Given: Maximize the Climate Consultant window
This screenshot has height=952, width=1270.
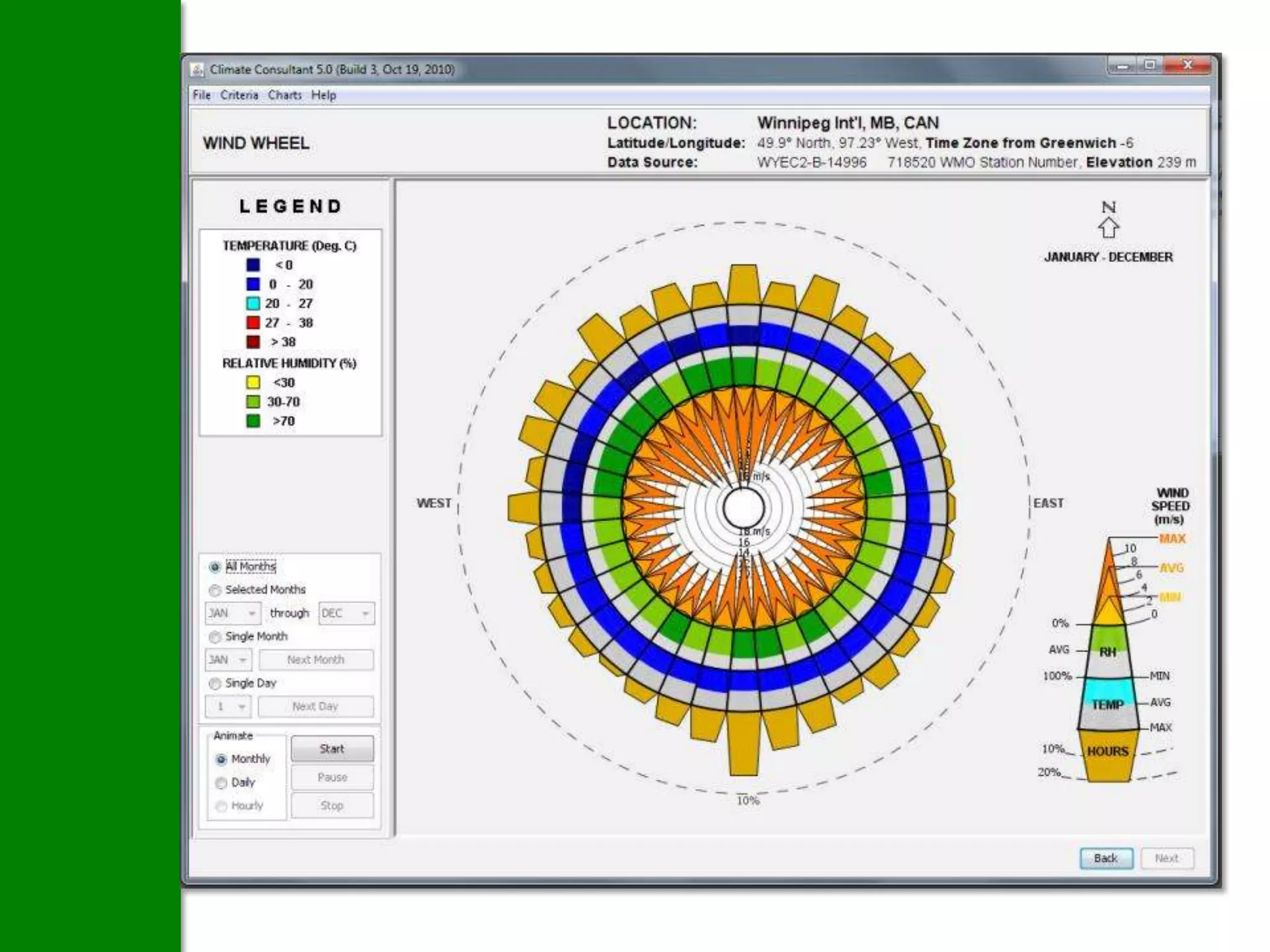Looking at the screenshot, I should coord(1150,65).
